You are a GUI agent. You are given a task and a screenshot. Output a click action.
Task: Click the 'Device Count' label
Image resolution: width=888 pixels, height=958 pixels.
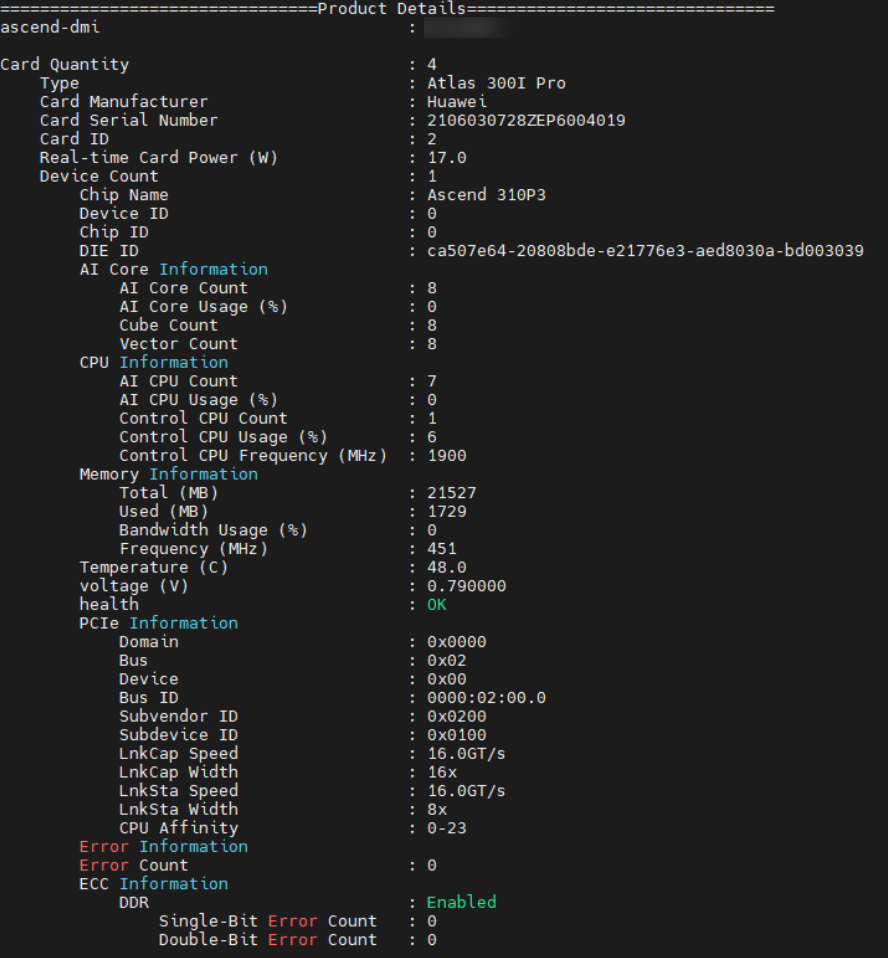[99, 176]
